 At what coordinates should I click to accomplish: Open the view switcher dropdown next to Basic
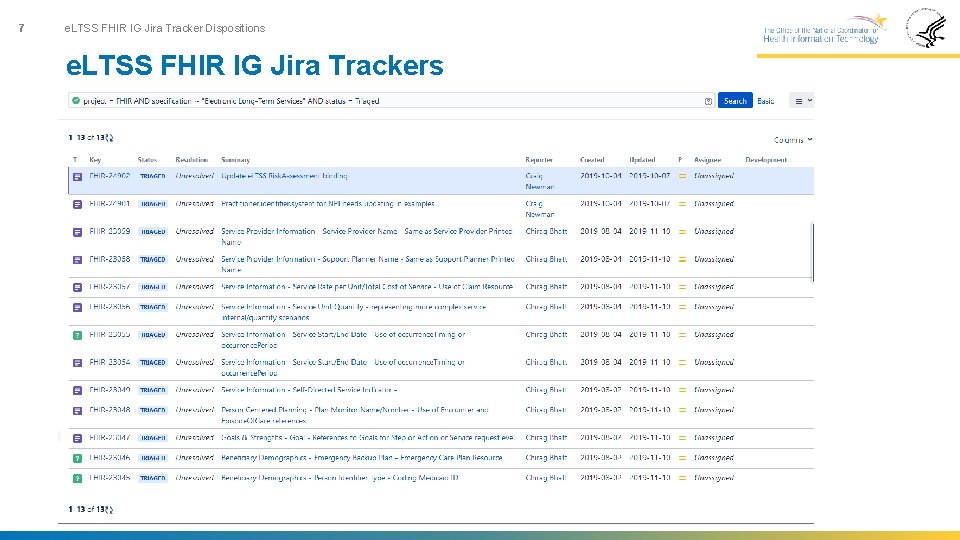pos(802,101)
